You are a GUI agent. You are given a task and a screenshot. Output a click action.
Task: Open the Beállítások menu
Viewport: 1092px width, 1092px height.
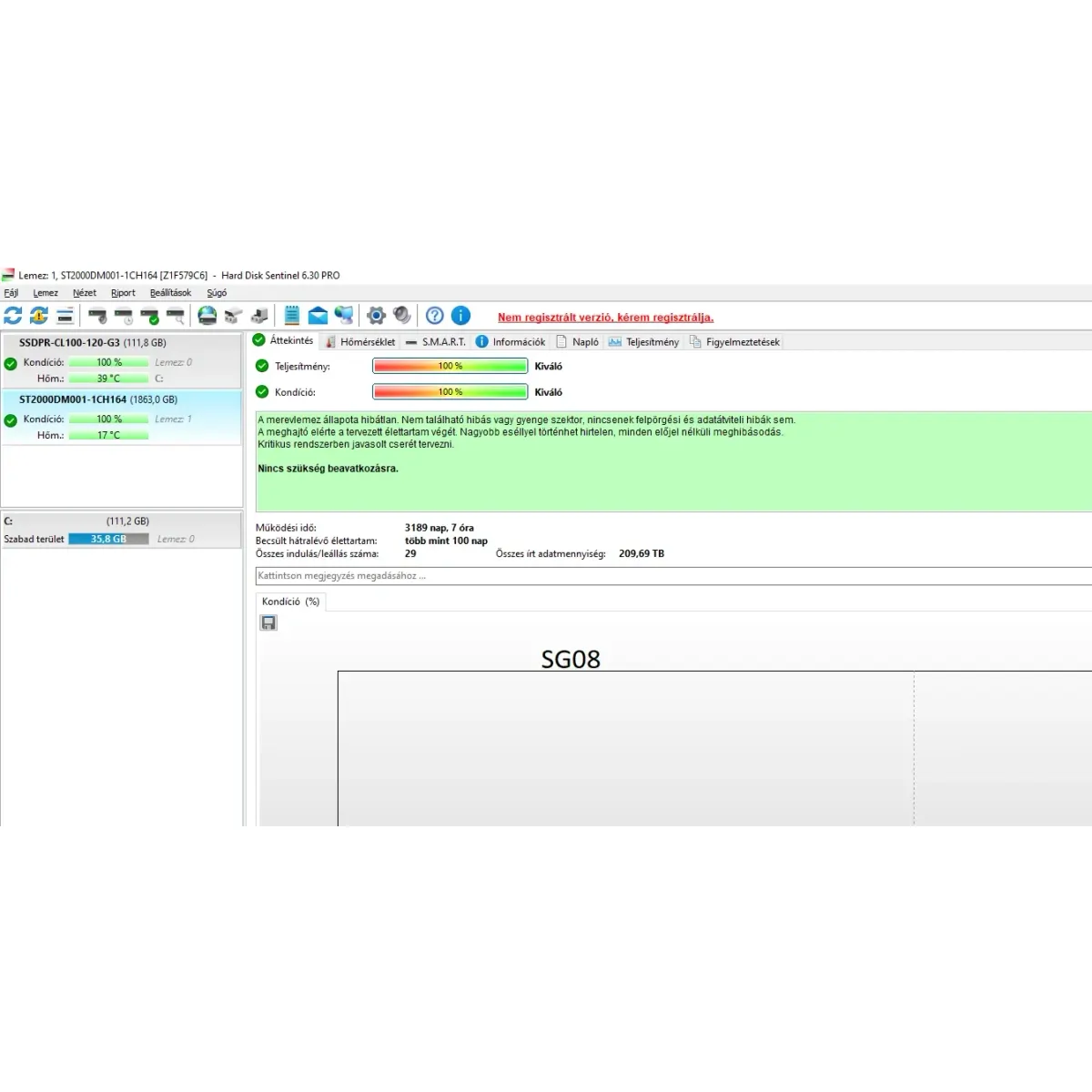pyautogui.click(x=170, y=293)
